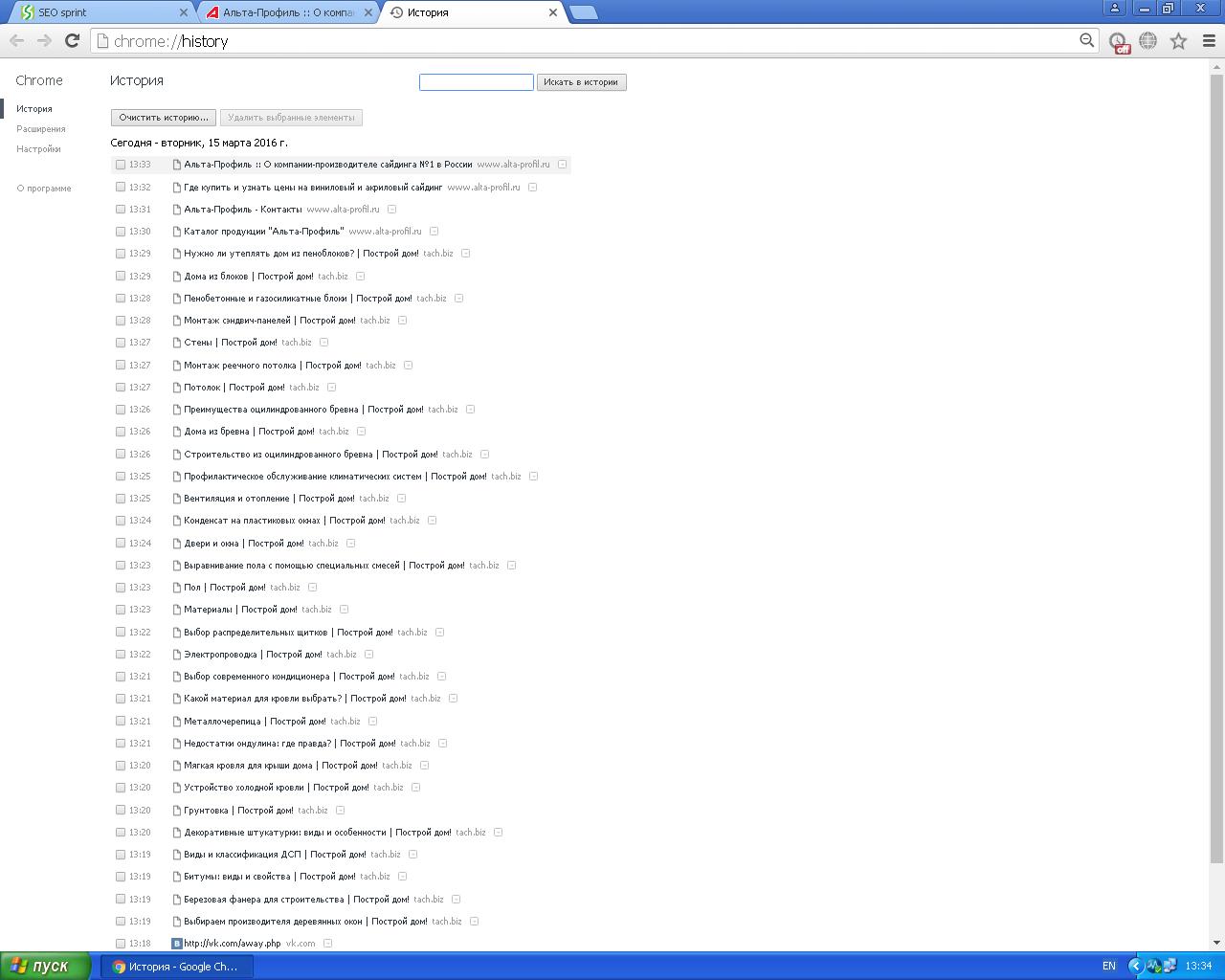Select История in Chrome sidebar
This screenshot has width=1225, height=980.
34,109
